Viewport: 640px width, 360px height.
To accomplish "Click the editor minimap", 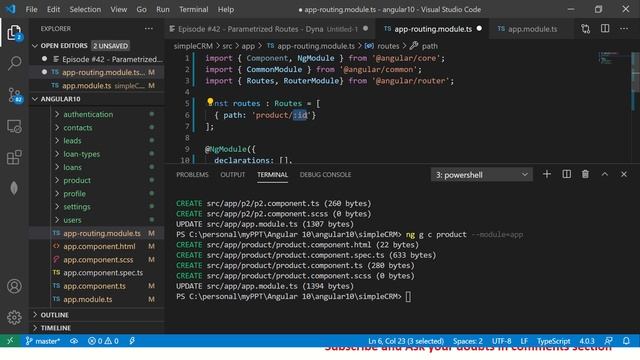I will click(610, 57).
